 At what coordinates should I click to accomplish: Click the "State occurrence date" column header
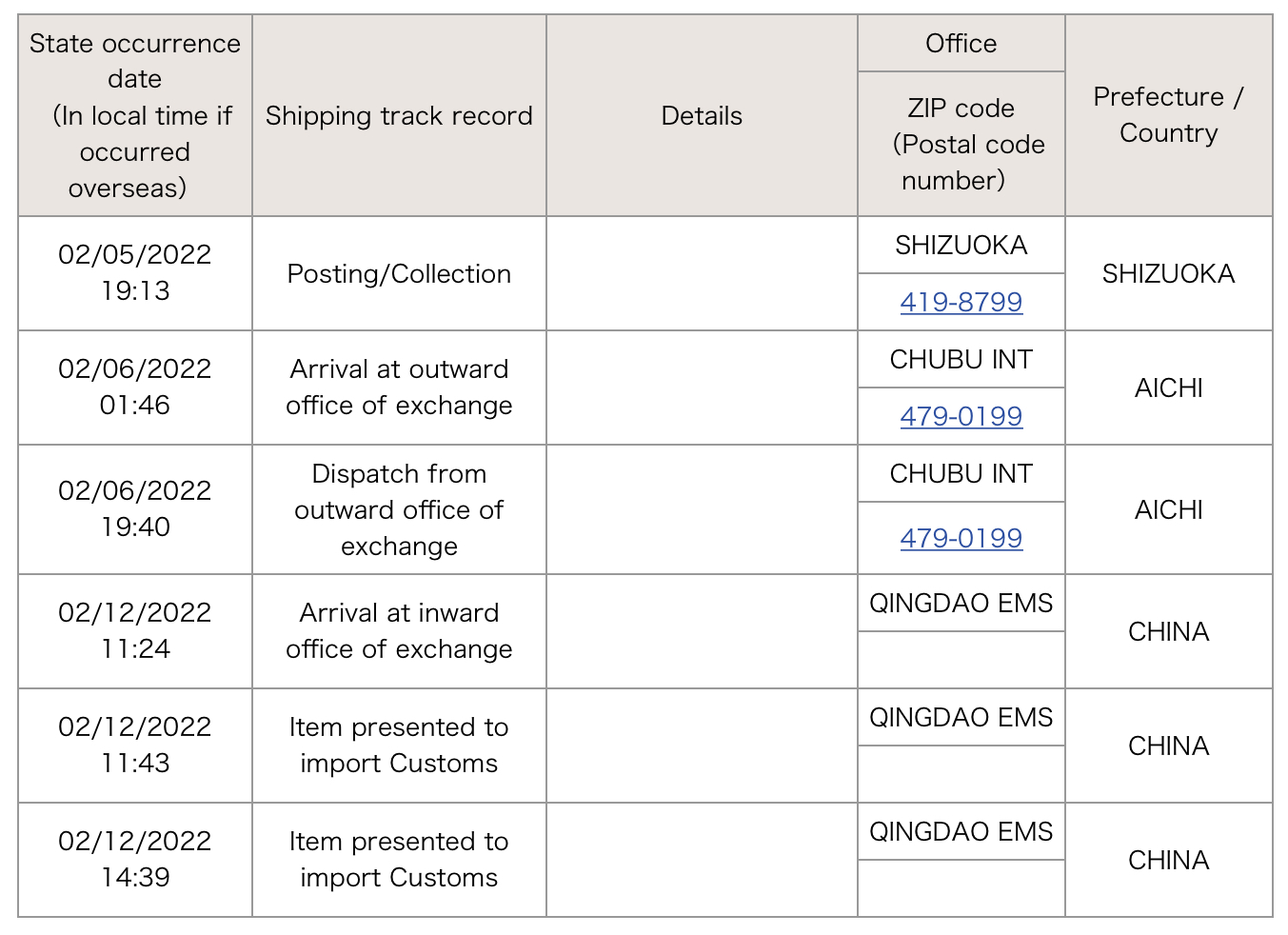[135, 115]
